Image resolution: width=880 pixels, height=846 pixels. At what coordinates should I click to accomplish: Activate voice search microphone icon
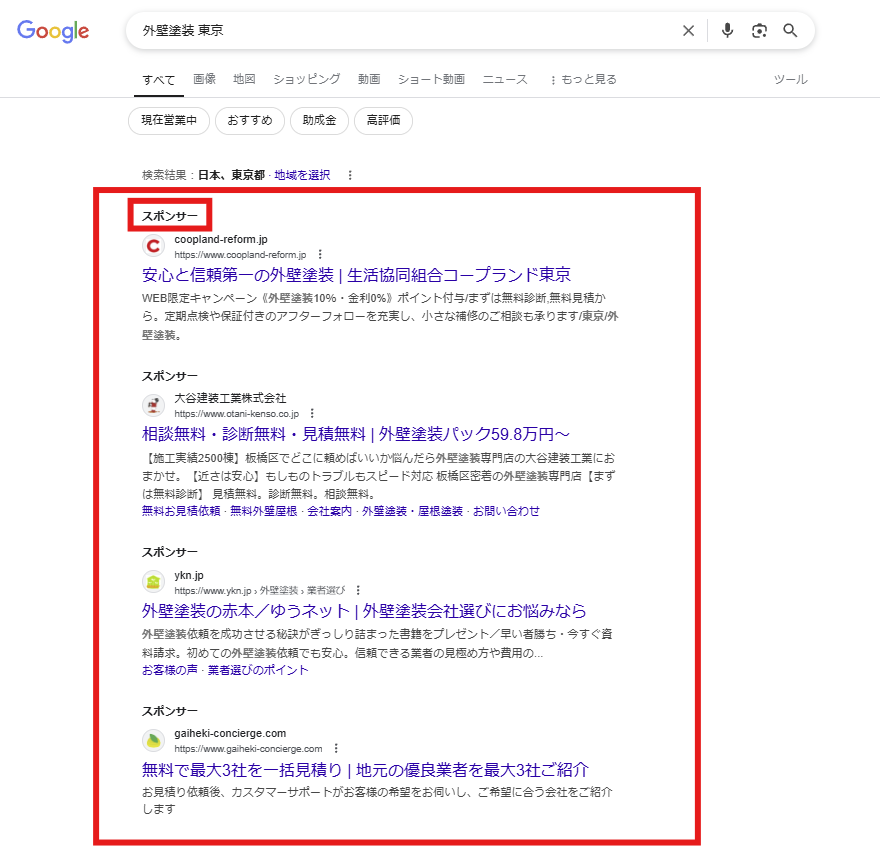[x=727, y=30]
